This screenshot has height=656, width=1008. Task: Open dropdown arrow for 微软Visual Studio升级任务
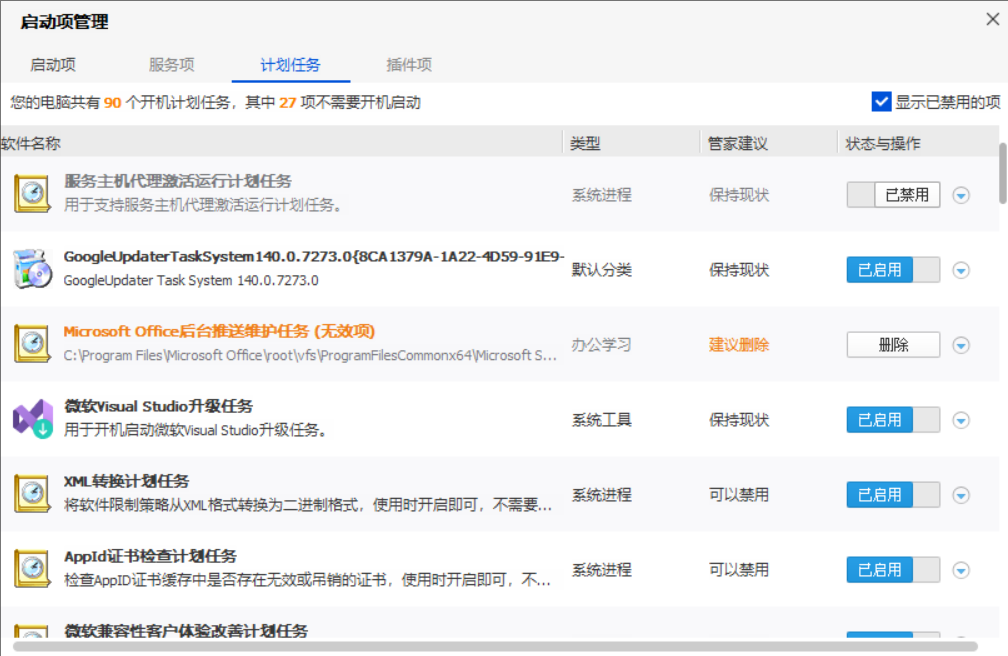pyautogui.click(x=961, y=420)
